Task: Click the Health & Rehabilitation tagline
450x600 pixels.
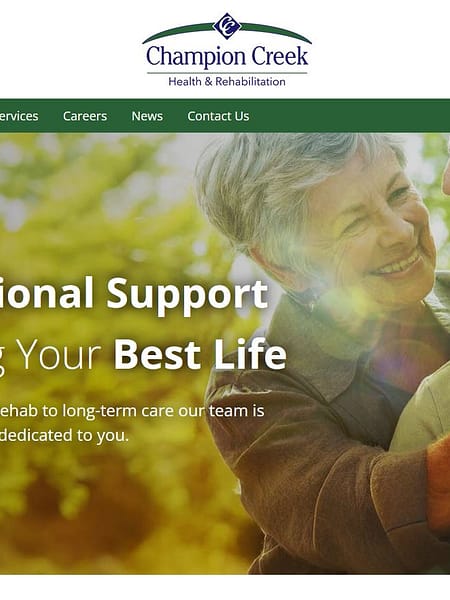Action: tap(227, 82)
